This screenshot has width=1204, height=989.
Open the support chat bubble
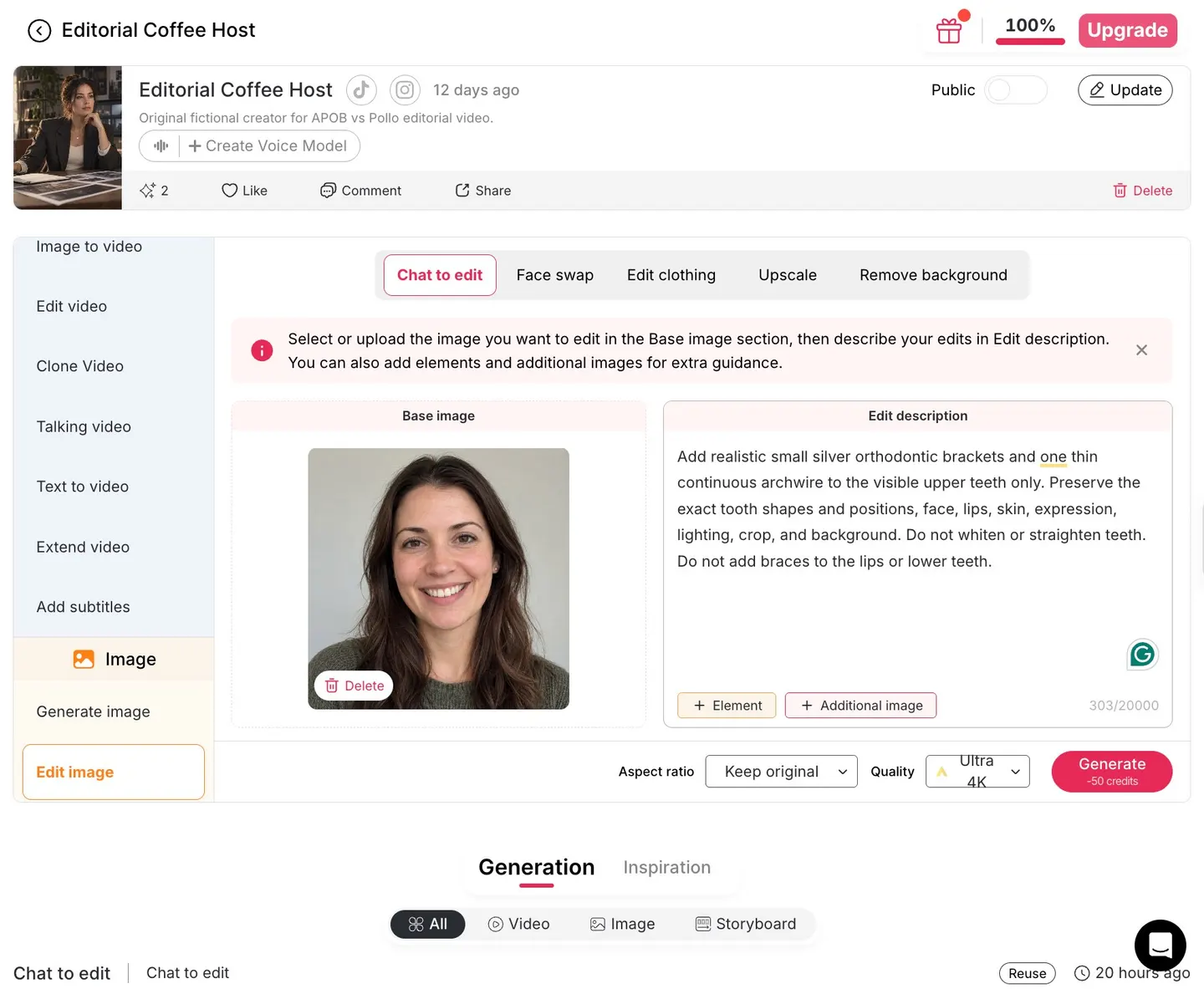coord(1160,946)
